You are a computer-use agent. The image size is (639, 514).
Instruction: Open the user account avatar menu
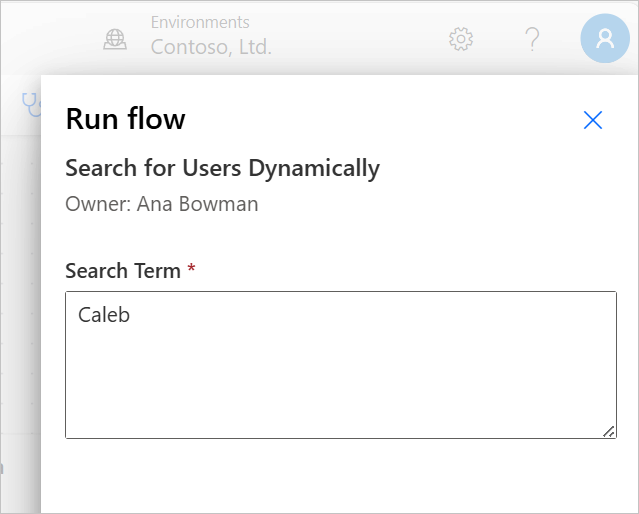click(x=605, y=38)
